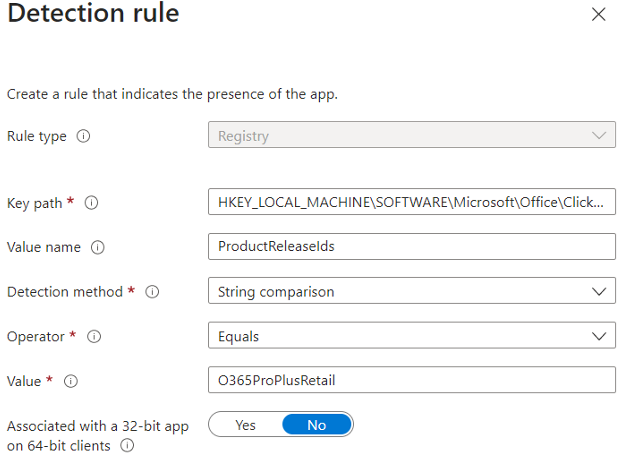Click the Key path label text
Image resolution: width=624 pixels, height=467 pixels.
pos(35,203)
